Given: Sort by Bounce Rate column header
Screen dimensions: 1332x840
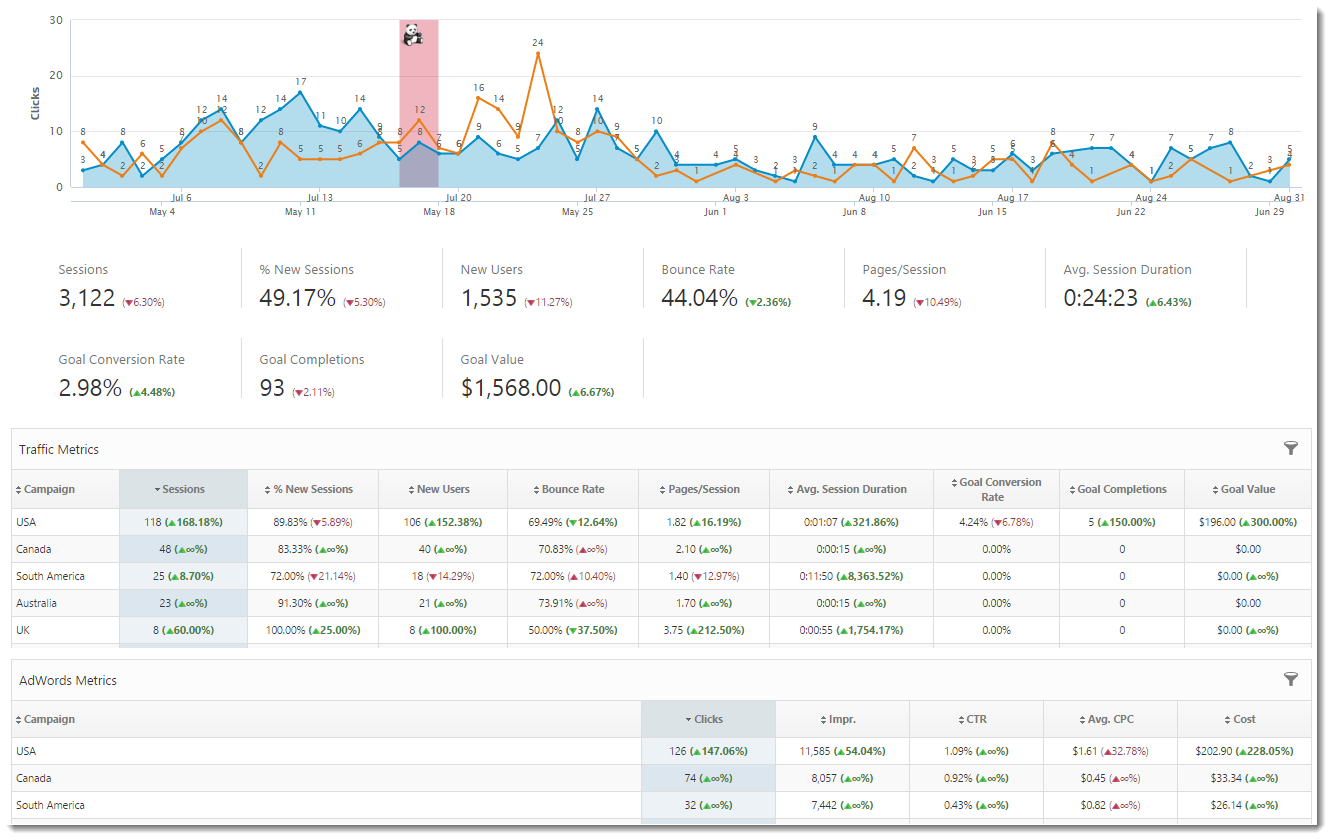Looking at the screenshot, I should point(572,490).
